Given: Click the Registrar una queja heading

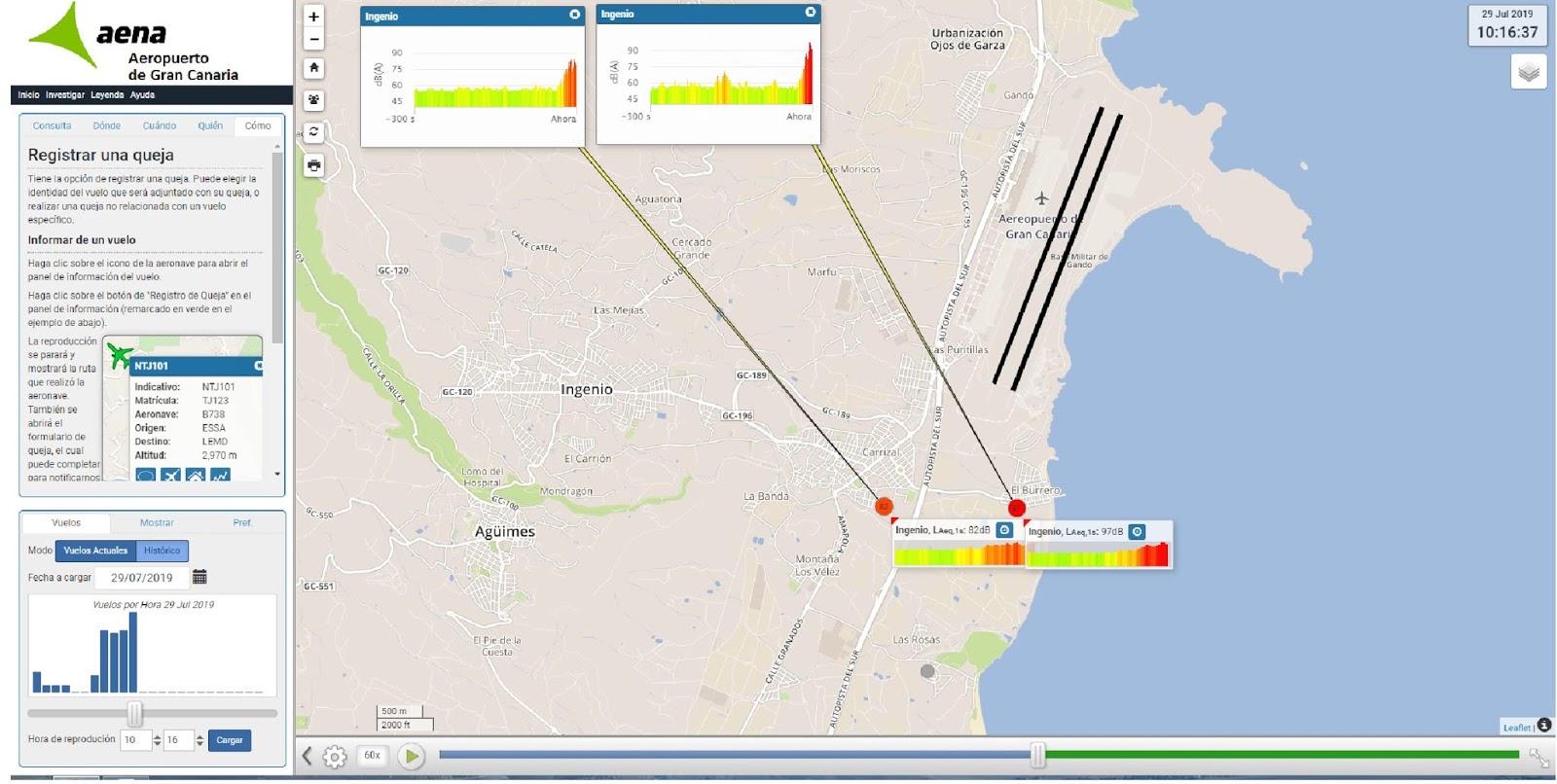Looking at the screenshot, I should click(x=101, y=155).
